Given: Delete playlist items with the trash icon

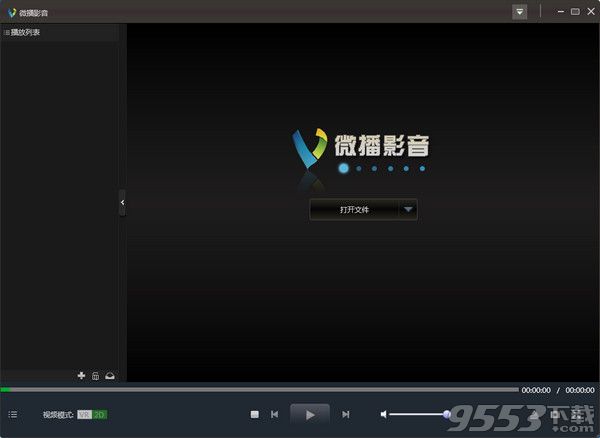Looking at the screenshot, I should click(x=96, y=376).
